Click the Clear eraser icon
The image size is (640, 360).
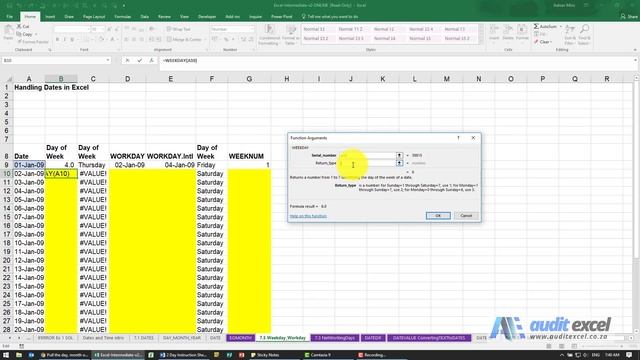(536, 42)
